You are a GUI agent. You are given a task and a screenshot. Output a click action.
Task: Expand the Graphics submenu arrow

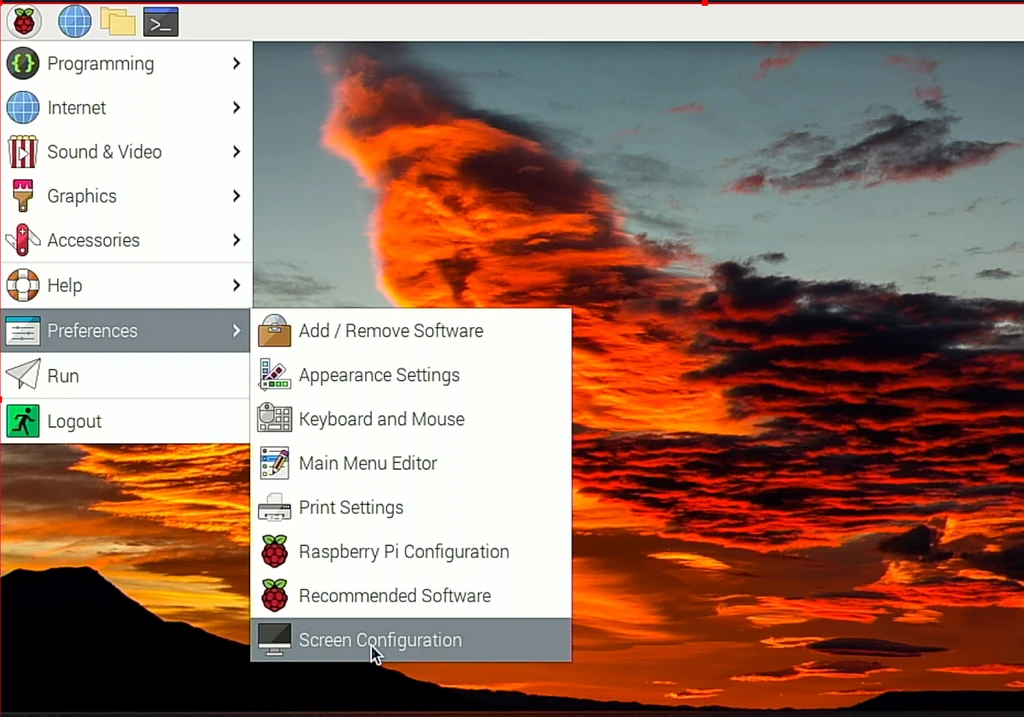tap(236, 196)
